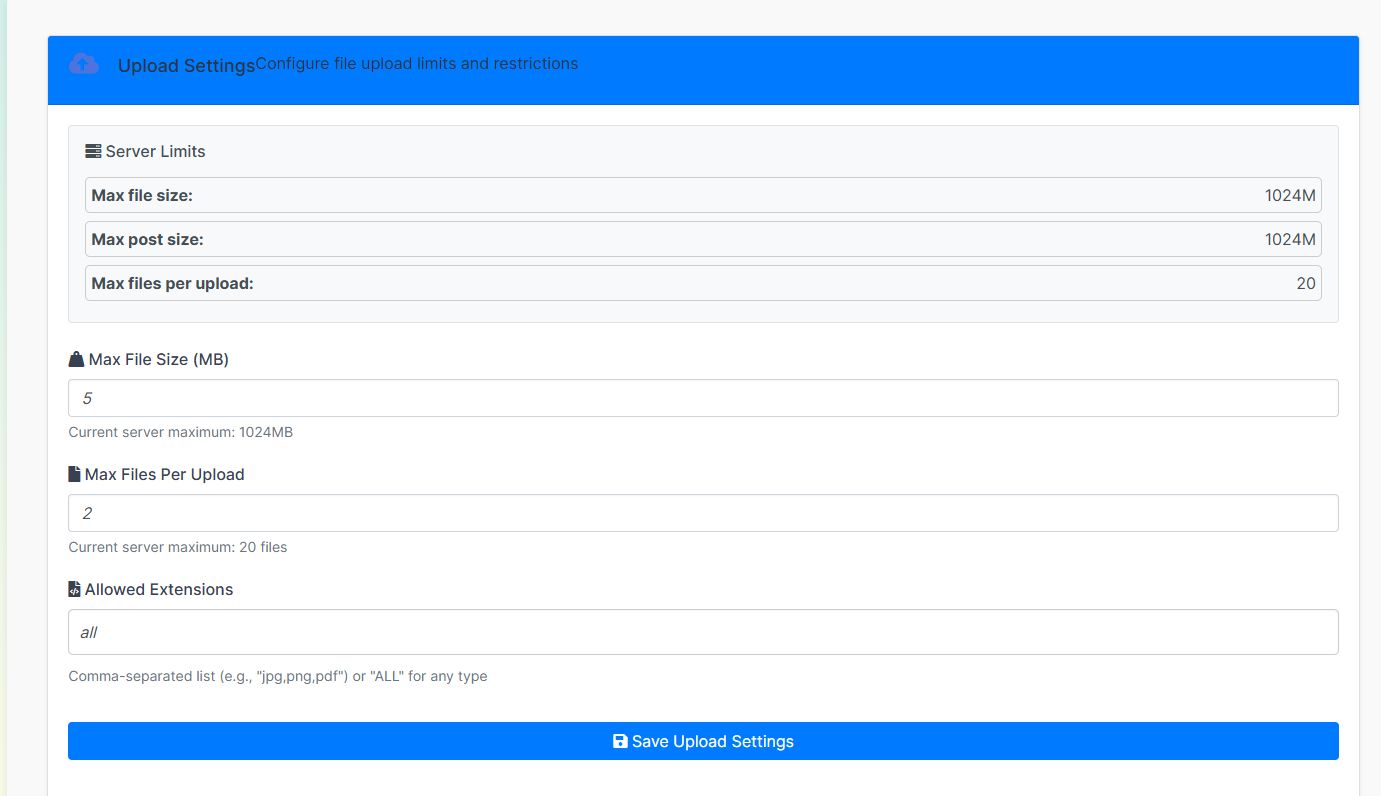
Task: Click the server icon beside Server Limits
Action: tap(93, 151)
